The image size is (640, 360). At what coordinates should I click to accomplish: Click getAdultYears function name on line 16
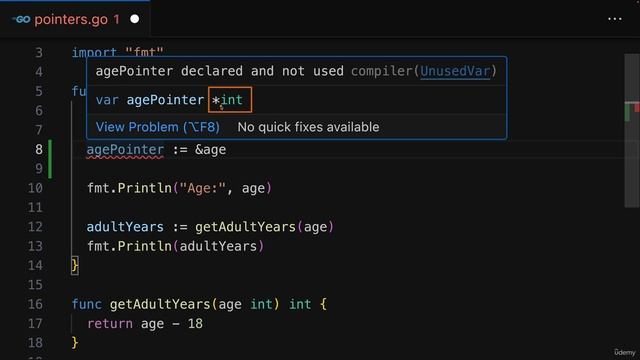[160, 304]
